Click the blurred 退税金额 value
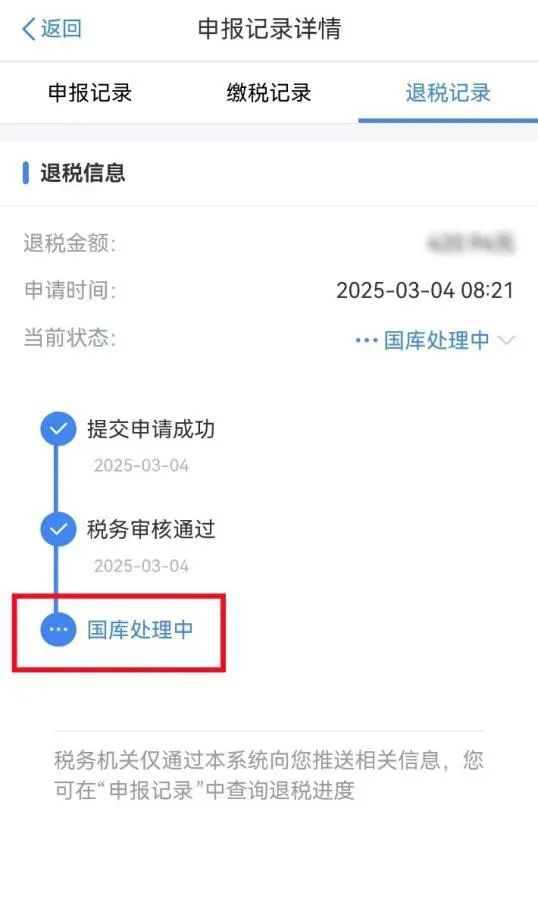Viewport: 538px width, 906px height. (470, 243)
